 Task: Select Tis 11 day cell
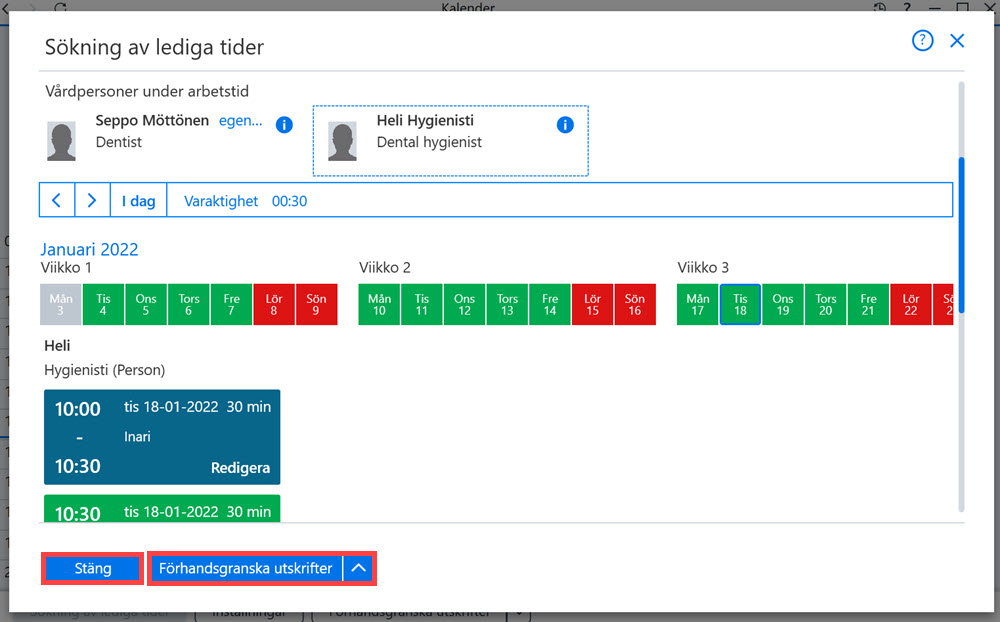(x=422, y=304)
